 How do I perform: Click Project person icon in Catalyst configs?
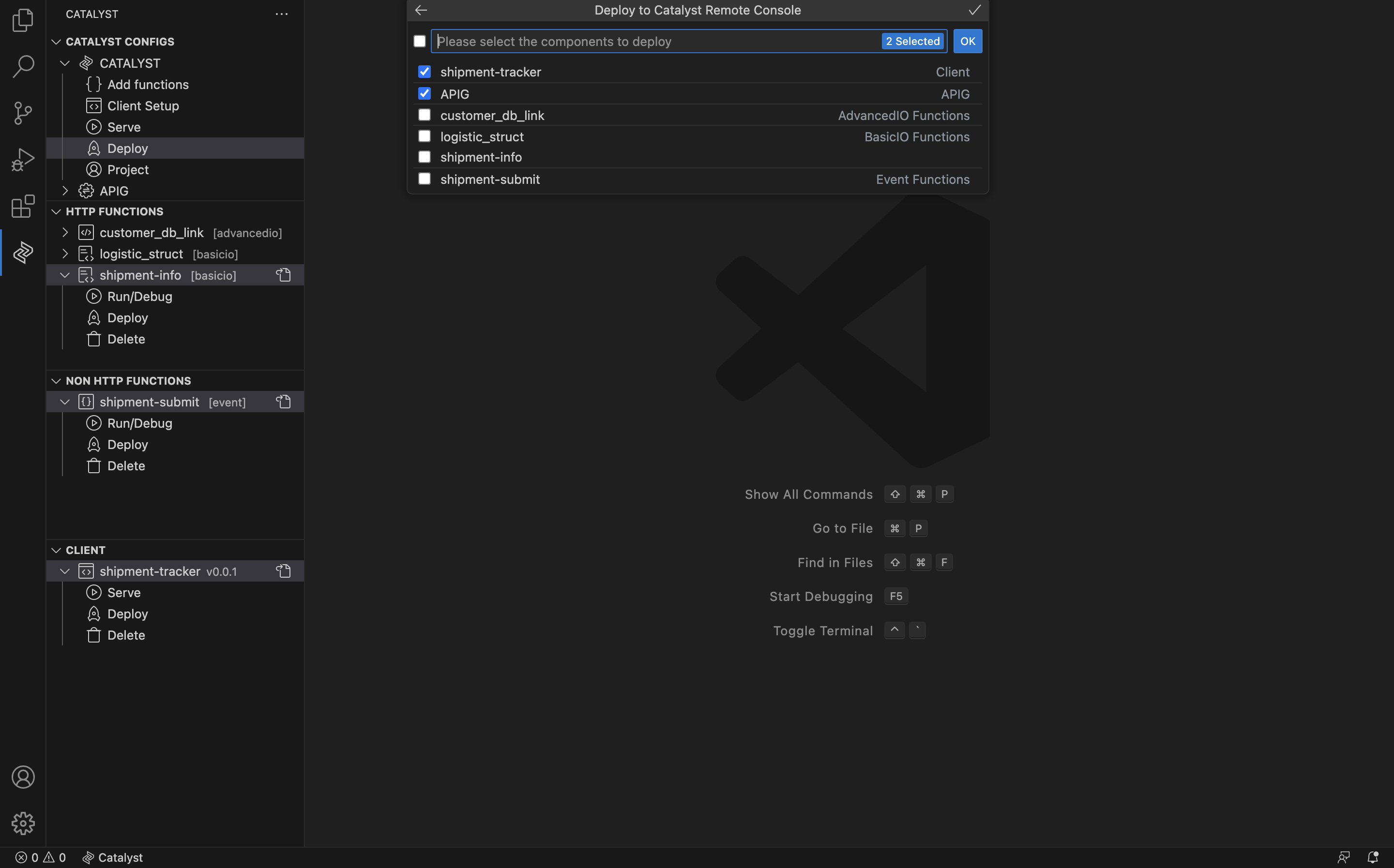[93, 169]
